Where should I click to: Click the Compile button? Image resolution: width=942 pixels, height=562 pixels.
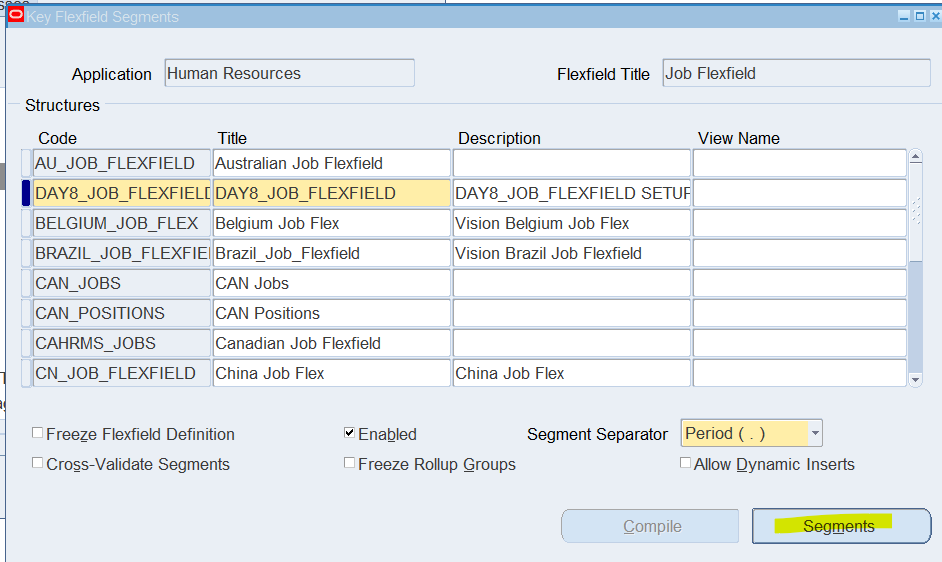(x=650, y=526)
